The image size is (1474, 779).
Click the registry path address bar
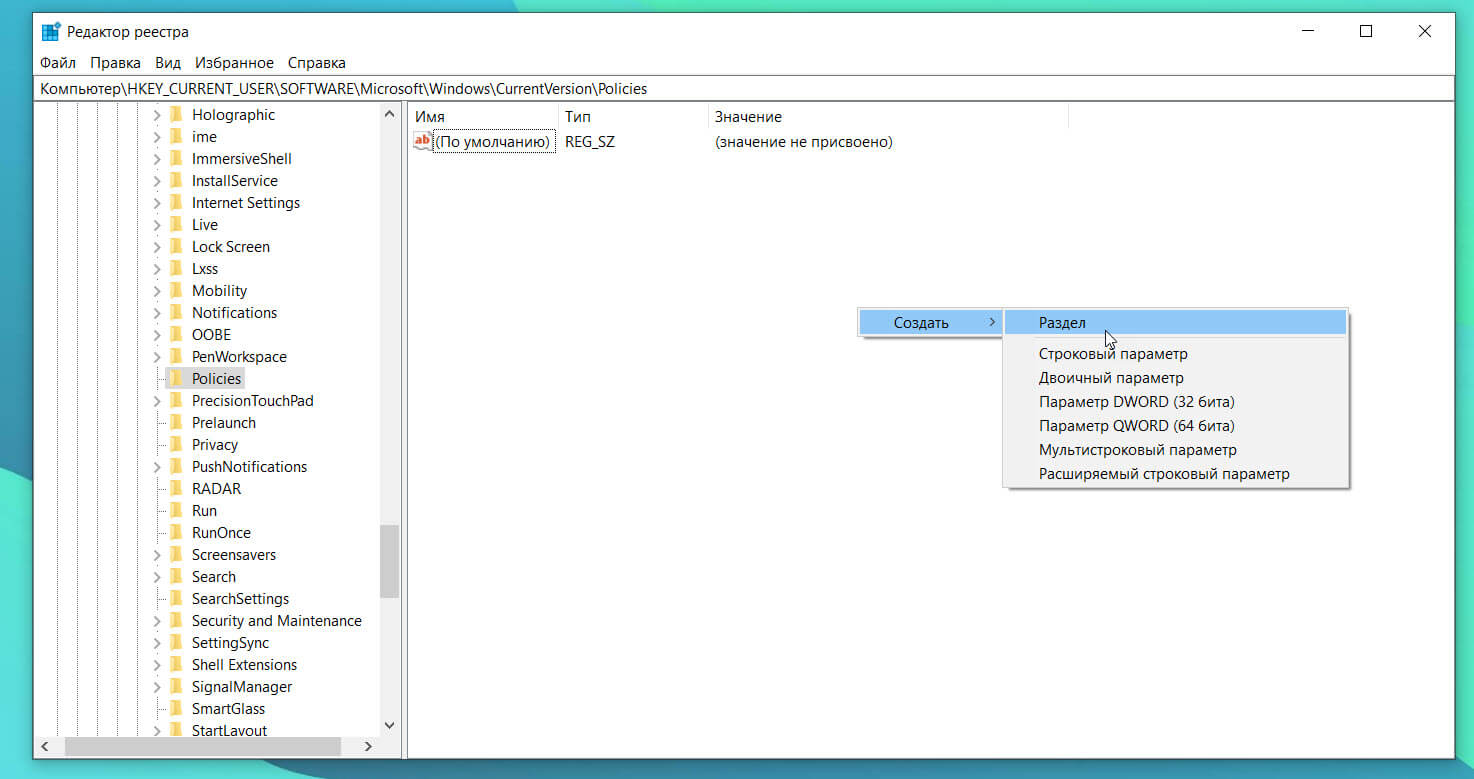(x=745, y=89)
